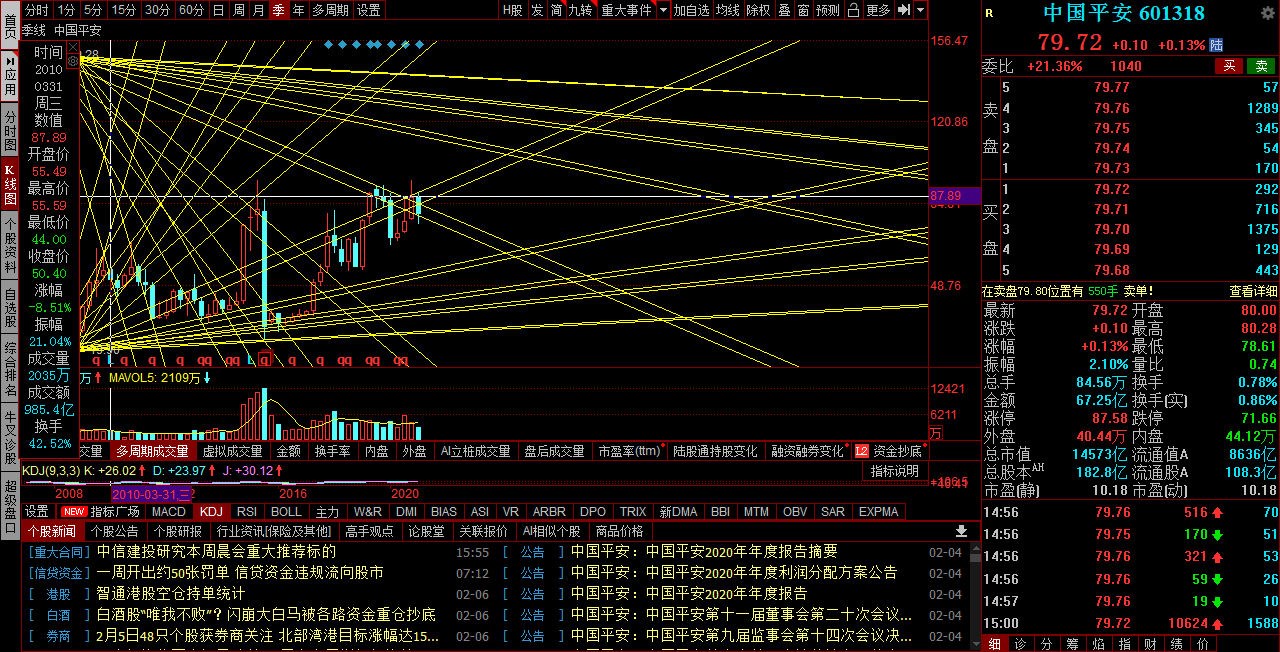1280x652 pixels.
Task: Open 个股公告 news tab
Action: [x=114, y=531]
